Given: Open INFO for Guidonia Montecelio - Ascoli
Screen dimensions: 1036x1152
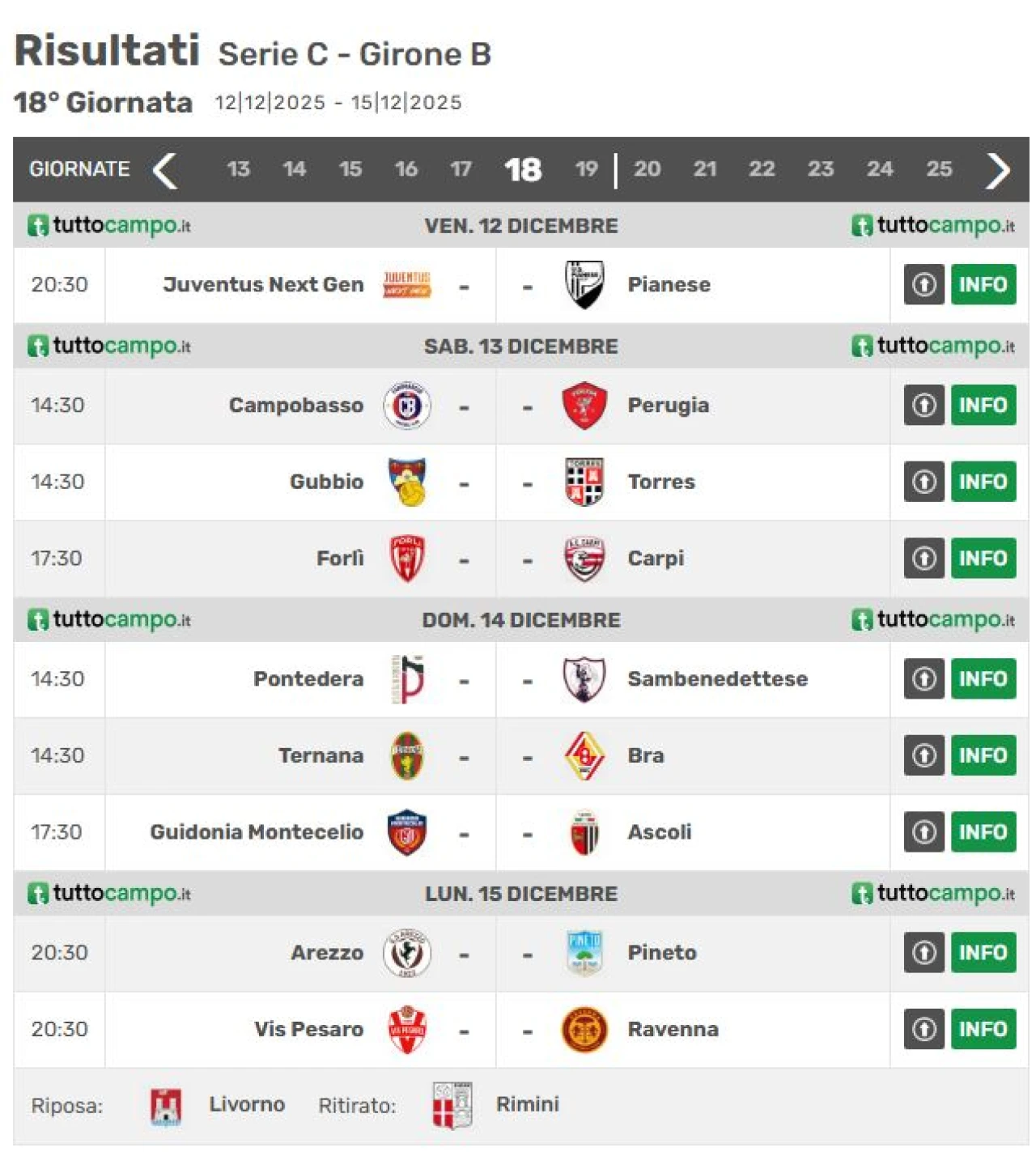Looking at the screenshot, I should pos(983,832).
